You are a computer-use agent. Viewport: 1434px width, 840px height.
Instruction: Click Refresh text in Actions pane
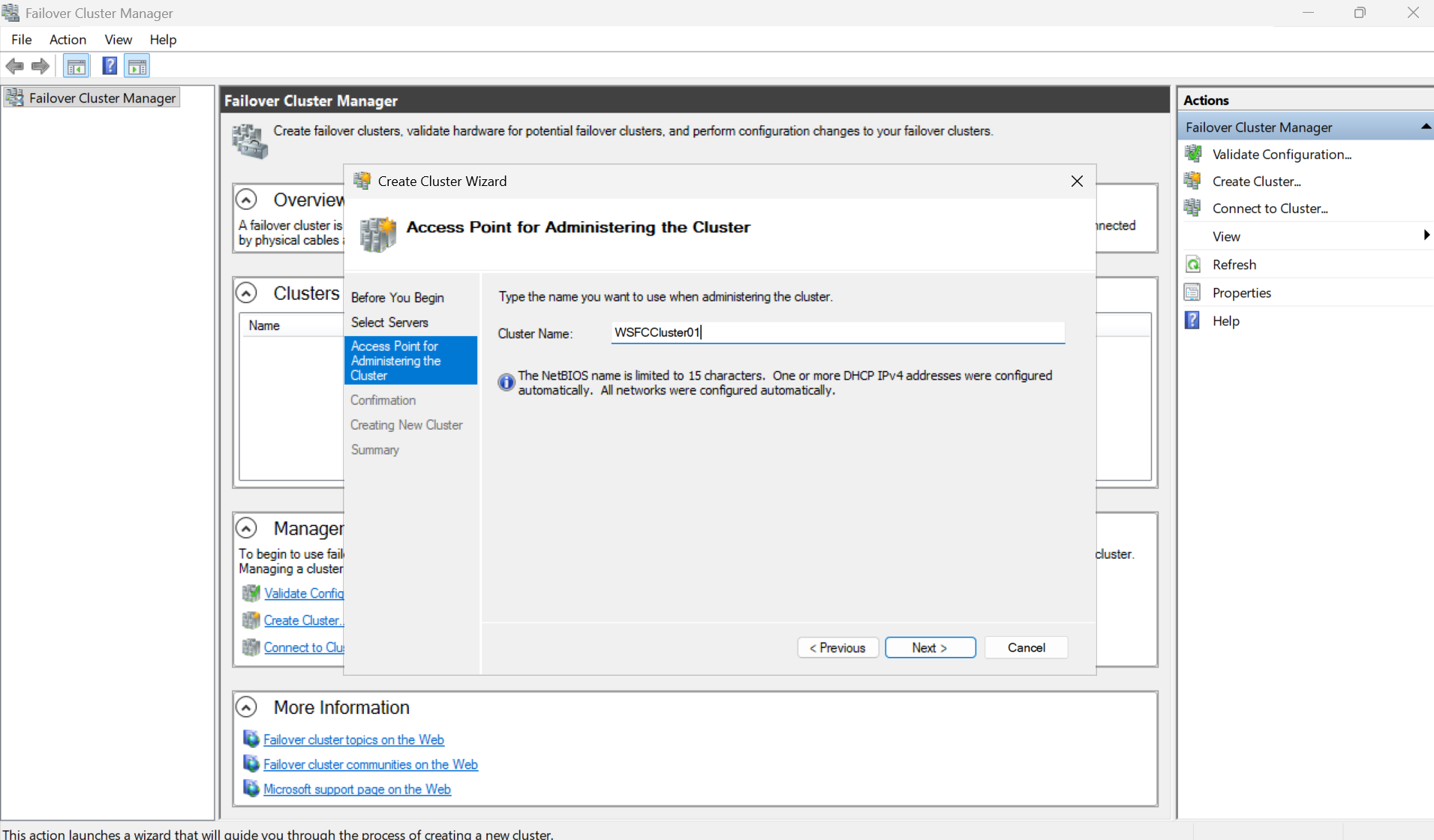pos(1234,265)
